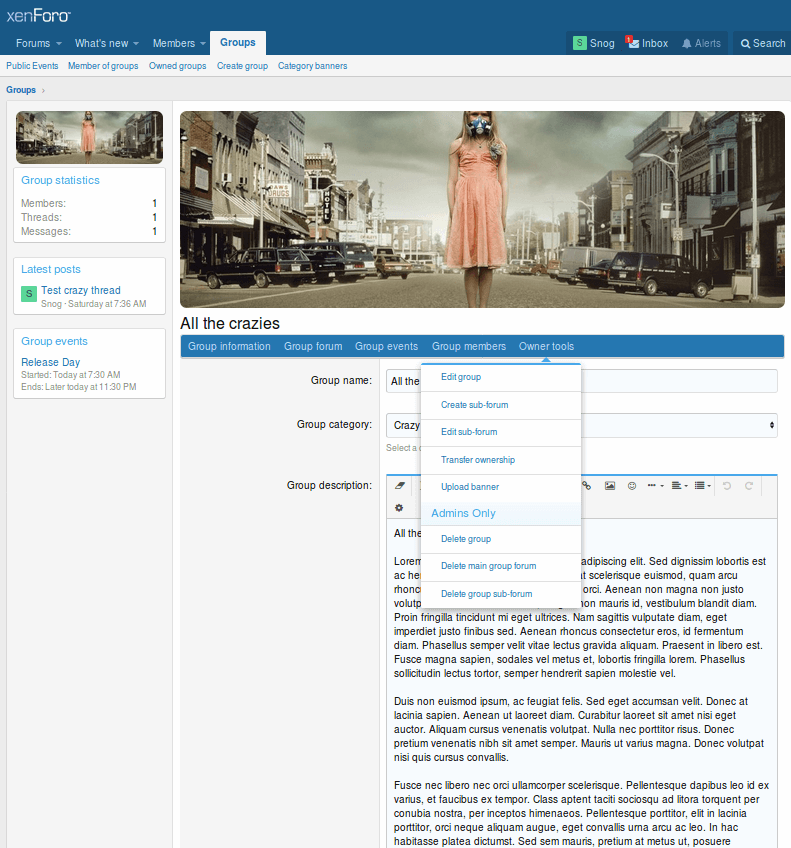
Task: Open the Test crazy thread link
Action: 81,290
